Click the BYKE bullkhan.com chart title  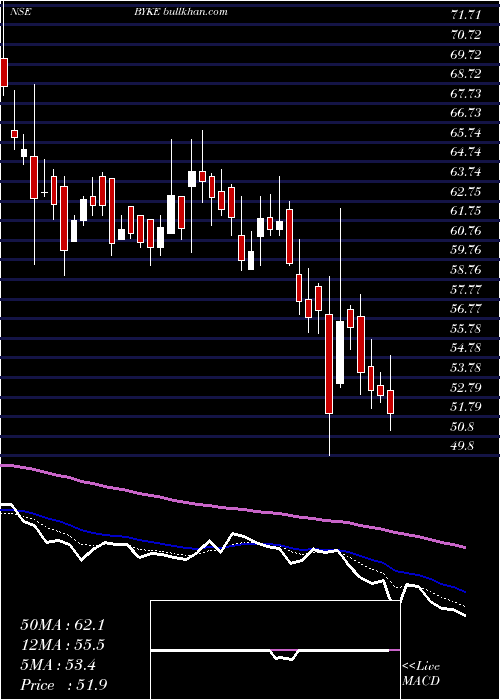point(181,12)
